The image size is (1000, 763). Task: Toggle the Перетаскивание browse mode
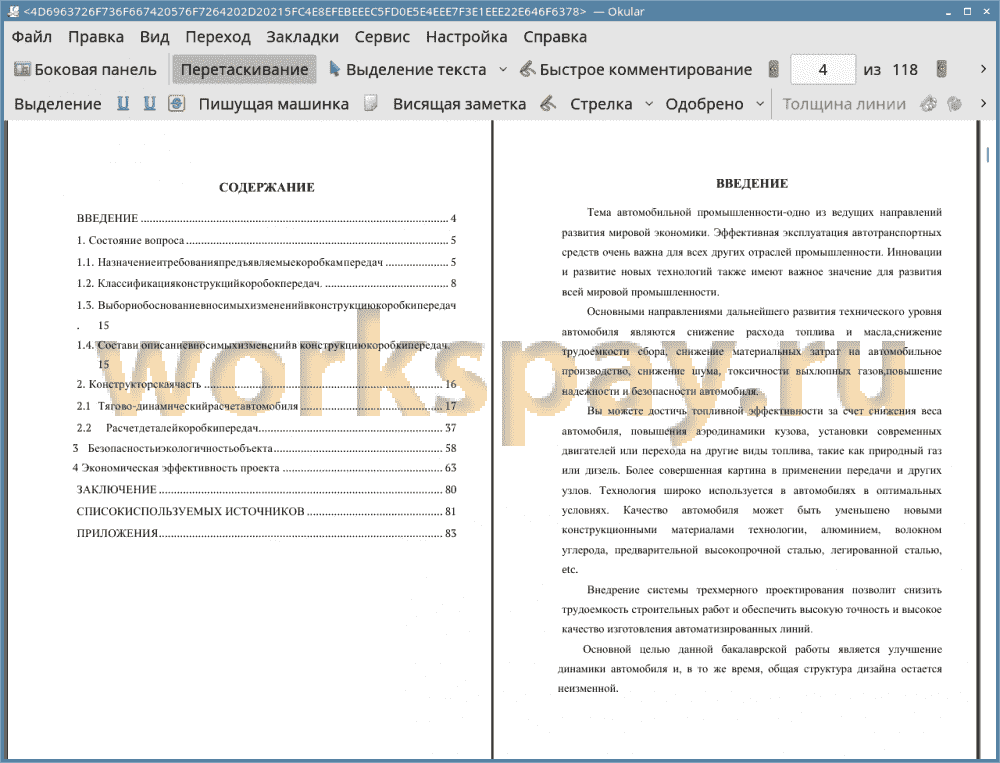coord(244,70)
